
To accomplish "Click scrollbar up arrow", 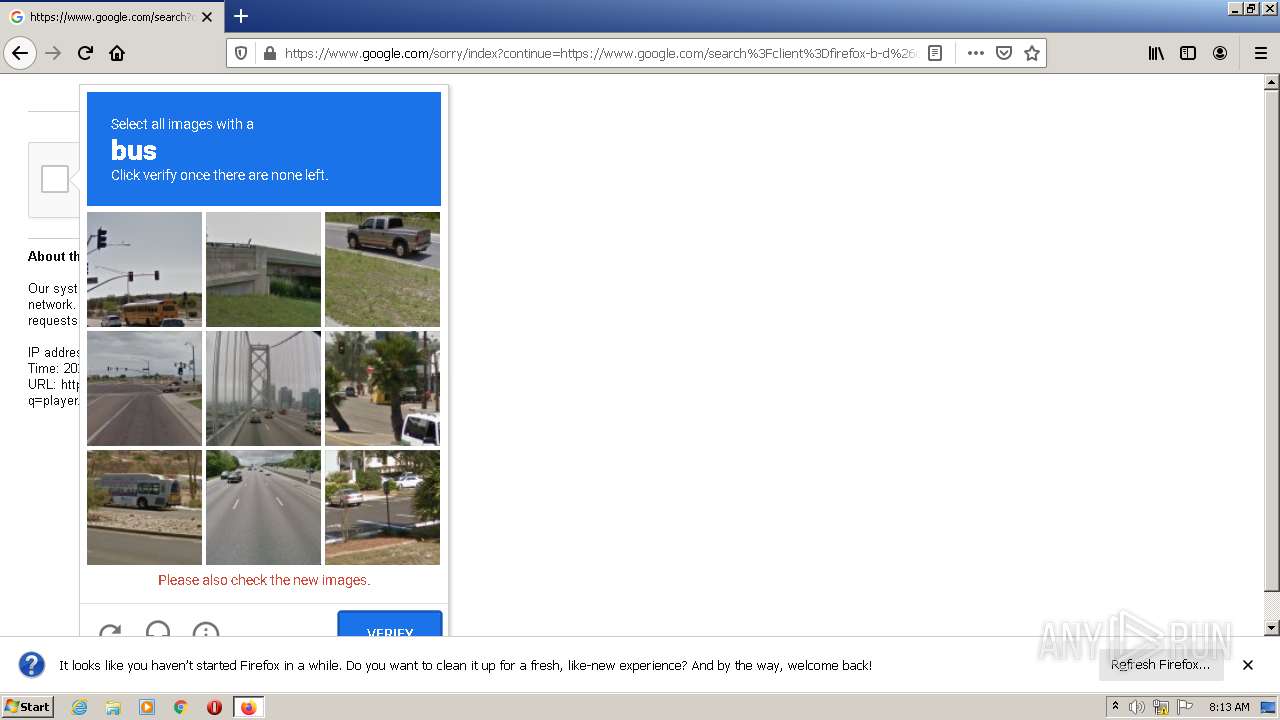I will click(1272, 81).
